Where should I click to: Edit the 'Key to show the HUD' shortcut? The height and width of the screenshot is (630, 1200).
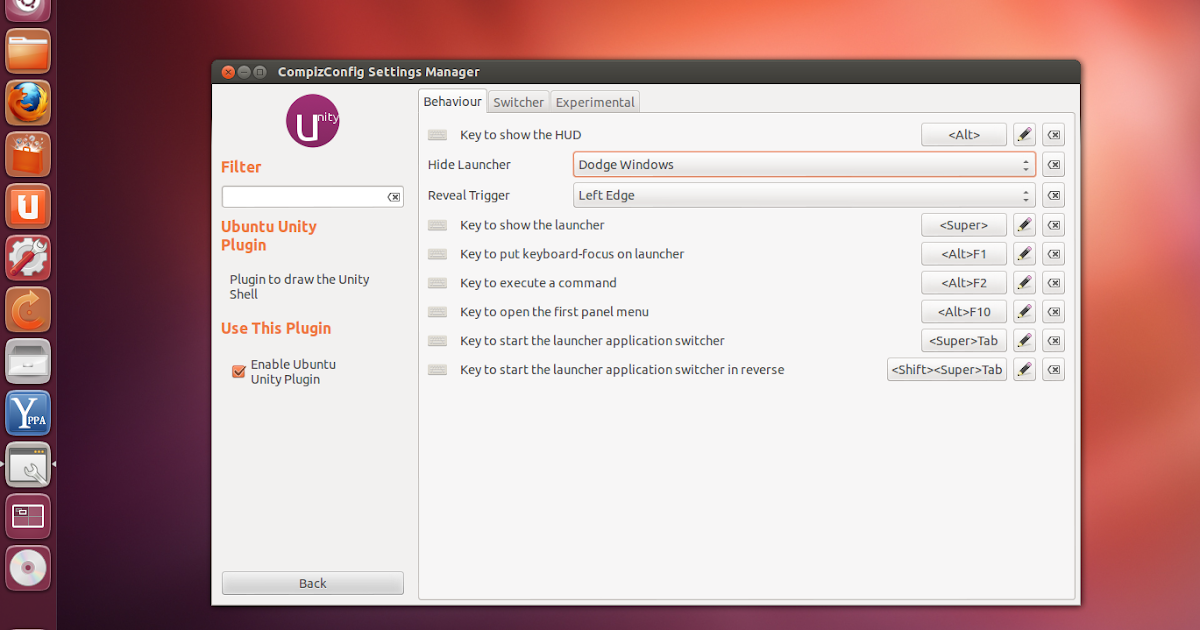1023,134
